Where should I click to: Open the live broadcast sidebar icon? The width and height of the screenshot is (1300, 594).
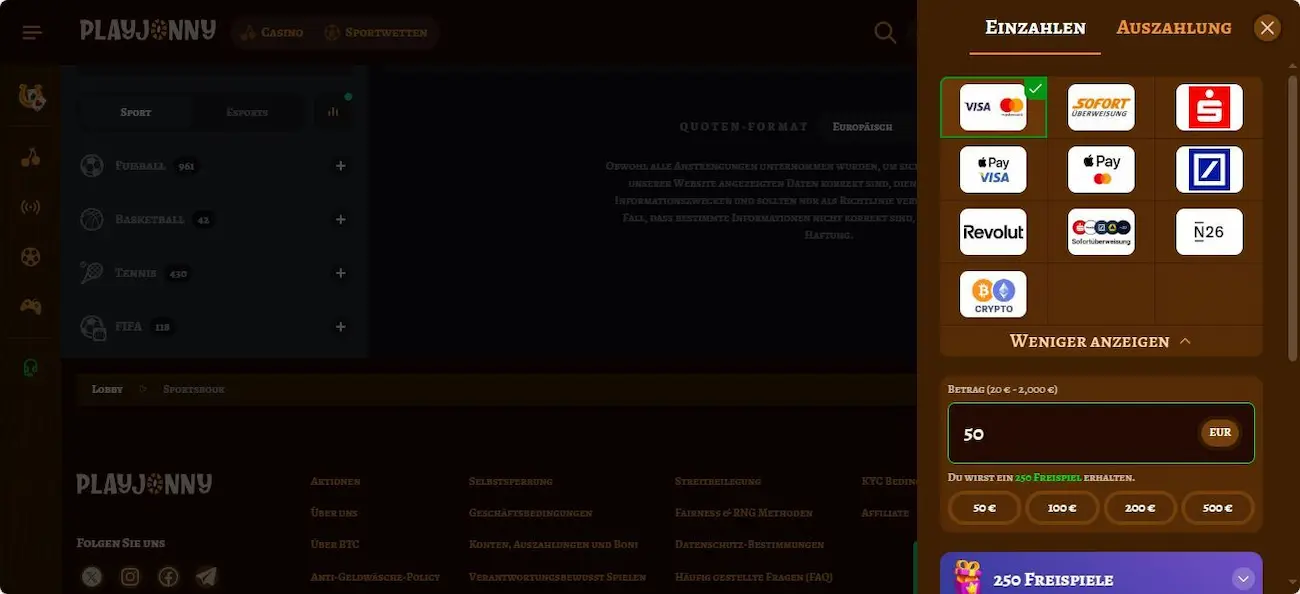tap(31, 207)
